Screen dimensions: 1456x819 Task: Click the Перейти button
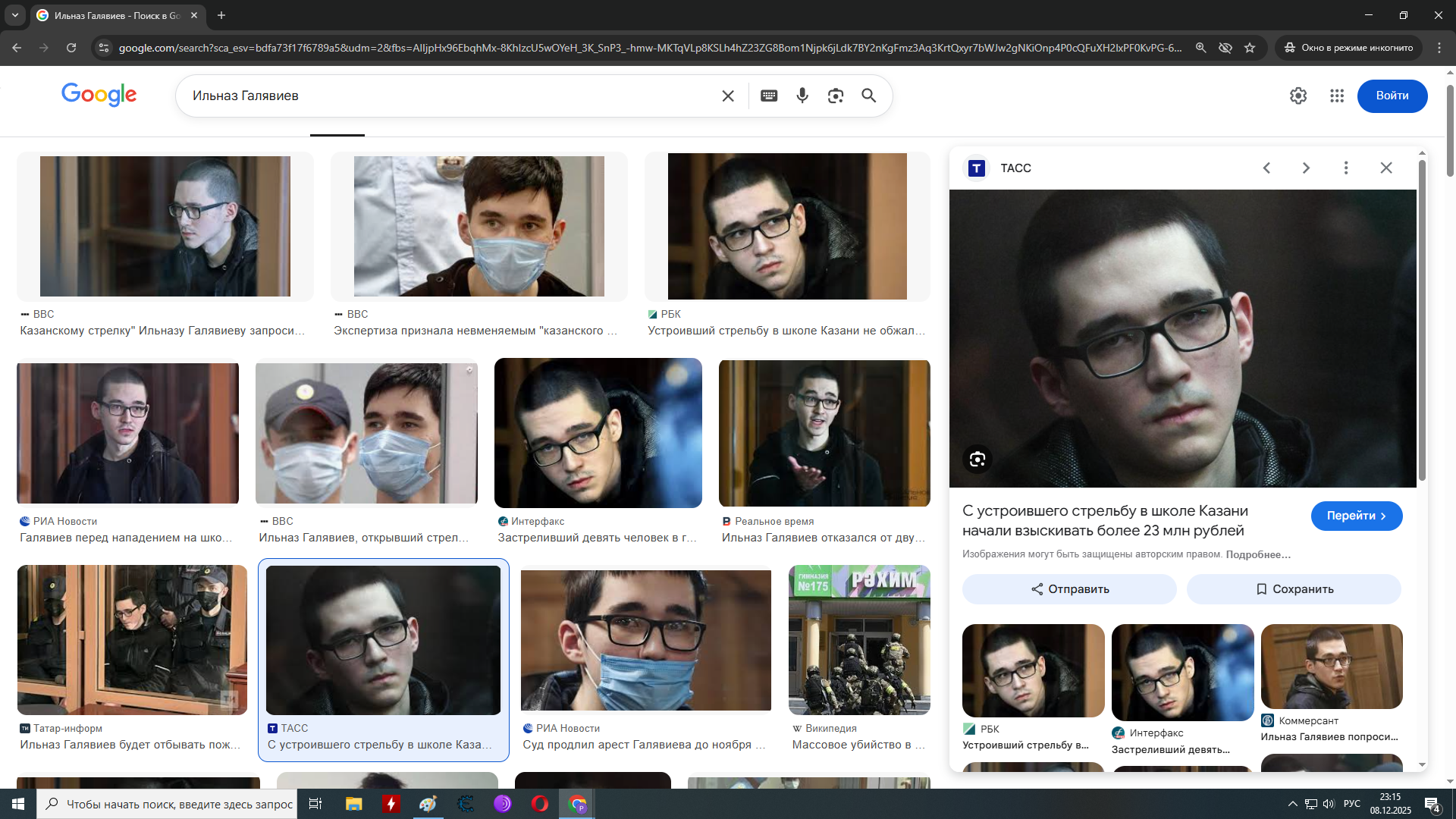point(1356,516)
